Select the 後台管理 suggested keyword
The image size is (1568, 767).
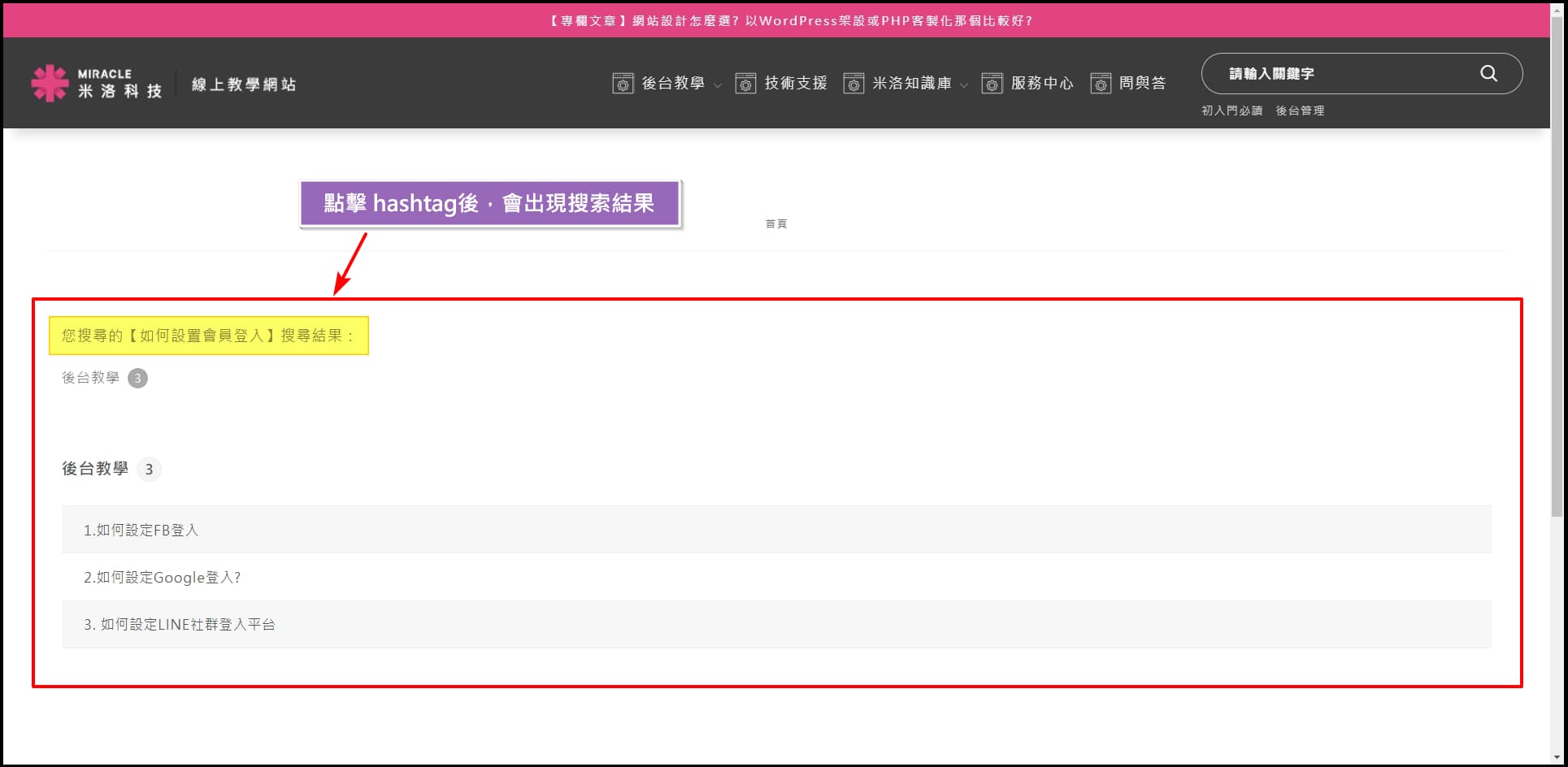(x=1300, y=110)
